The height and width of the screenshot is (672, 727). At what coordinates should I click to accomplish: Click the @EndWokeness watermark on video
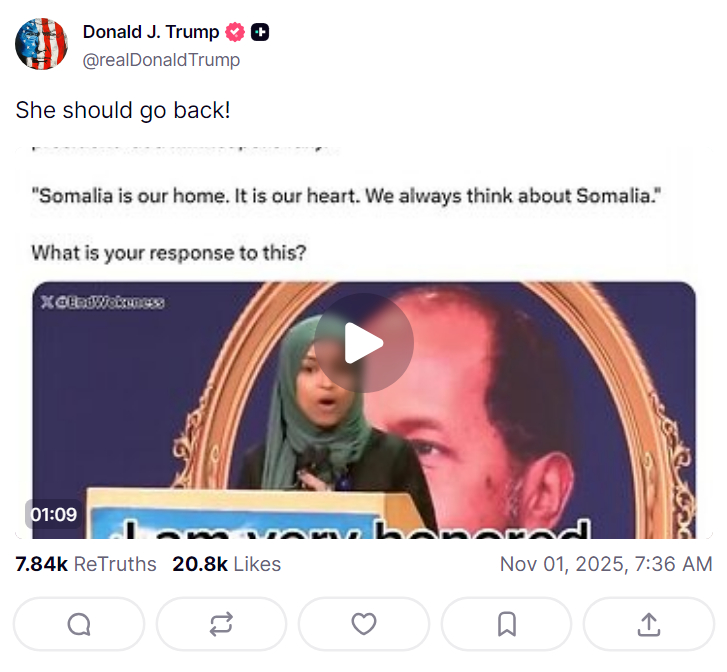pos(102,302)
